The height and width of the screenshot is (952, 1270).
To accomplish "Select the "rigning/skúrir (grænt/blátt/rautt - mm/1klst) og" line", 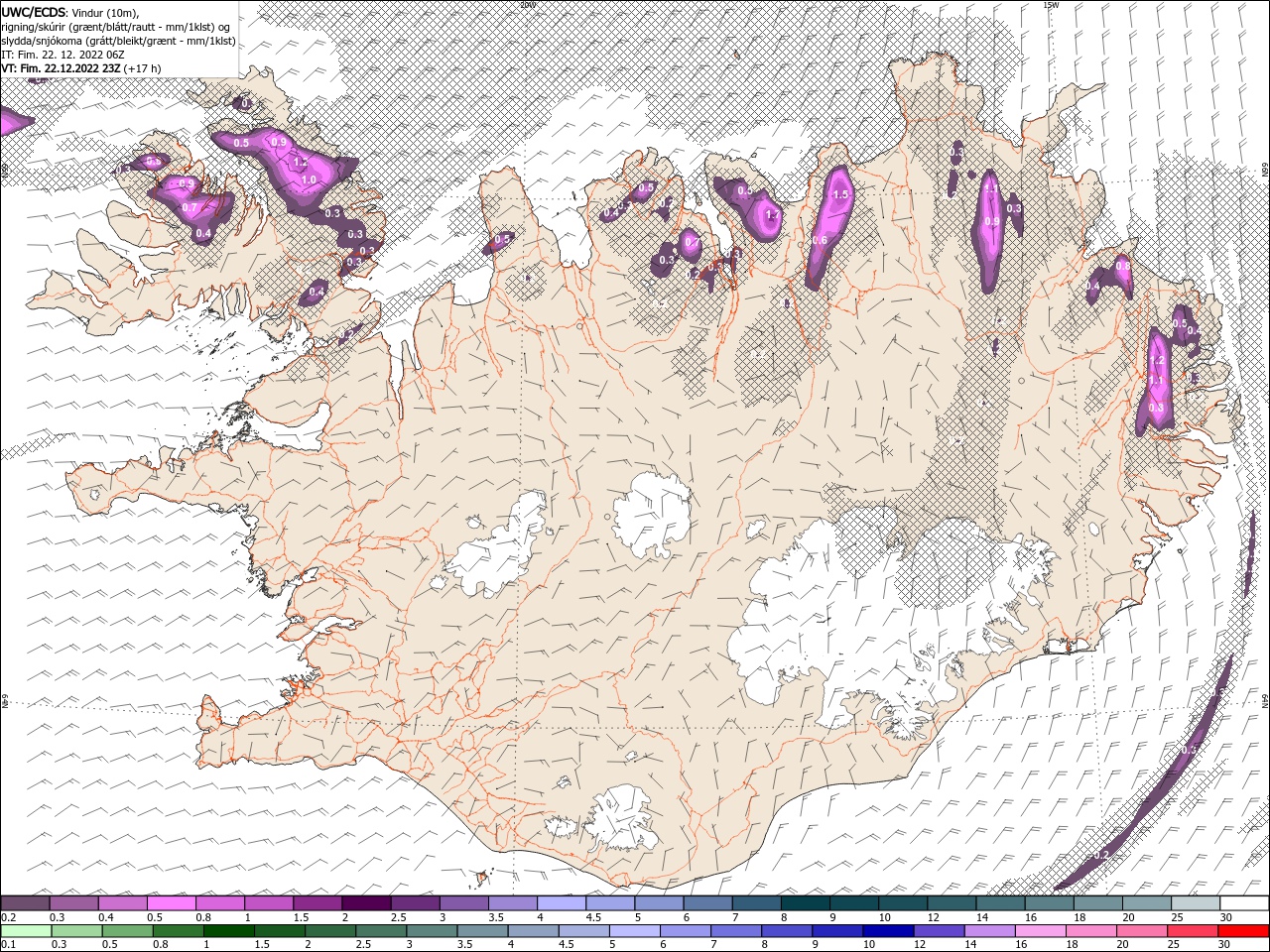I will tap(116, 27).
